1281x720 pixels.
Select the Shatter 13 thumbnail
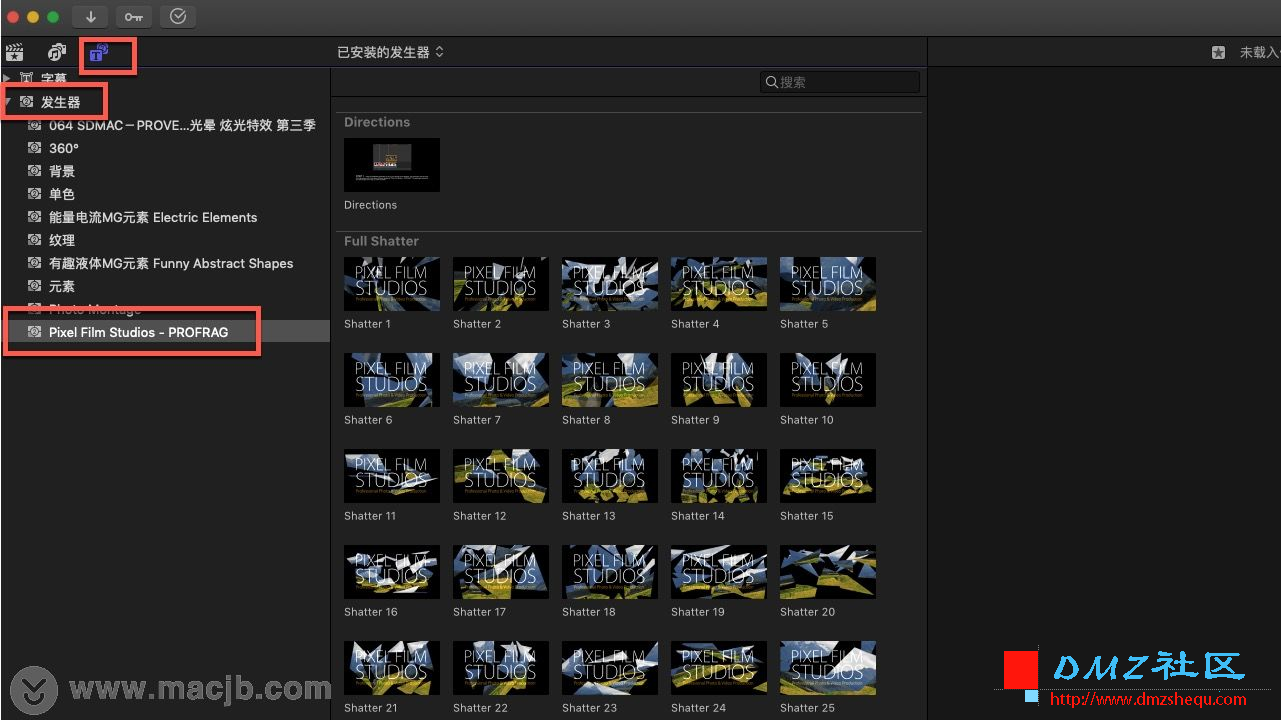610,476
